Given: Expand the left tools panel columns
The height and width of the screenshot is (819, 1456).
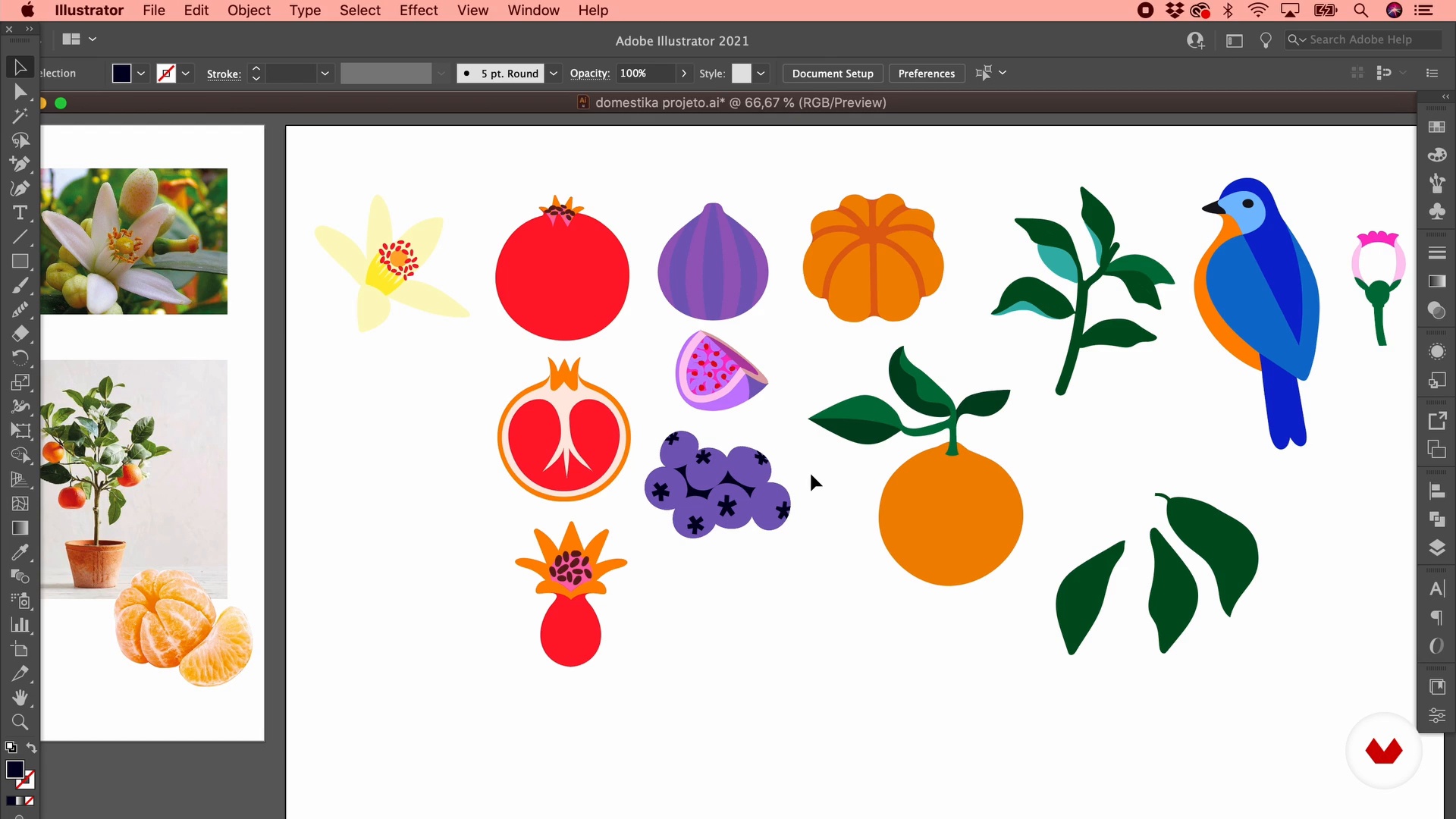Looking at the screenshot, I should pyautogui.click(x=30, y=30).
